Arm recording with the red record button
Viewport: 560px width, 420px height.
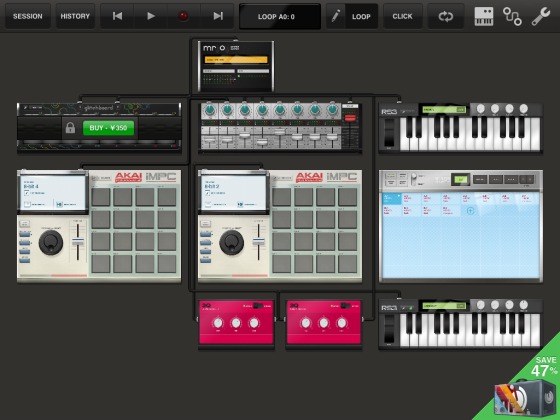184,16
